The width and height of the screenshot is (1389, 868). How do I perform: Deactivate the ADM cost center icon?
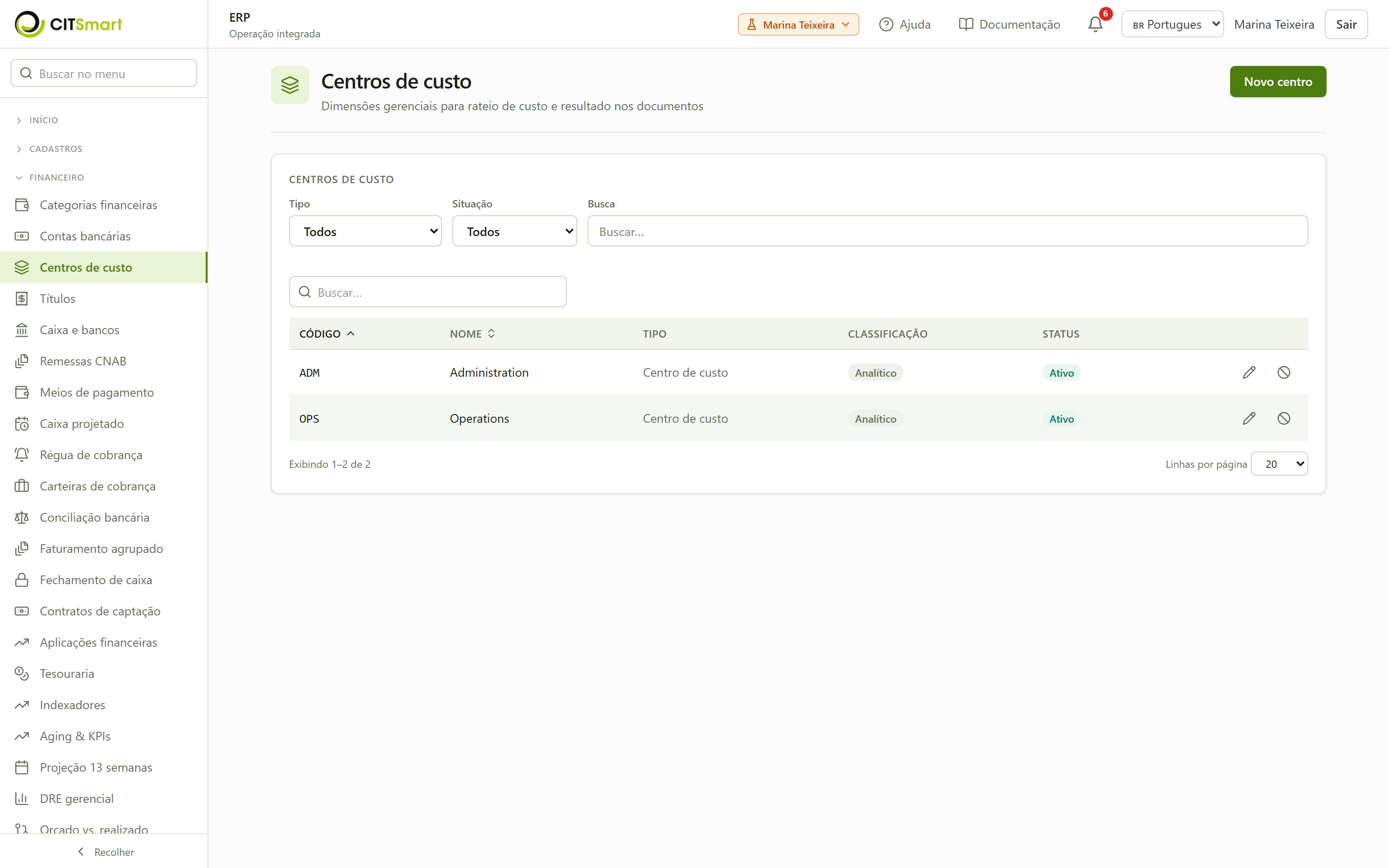click(x=1284, y=372)
